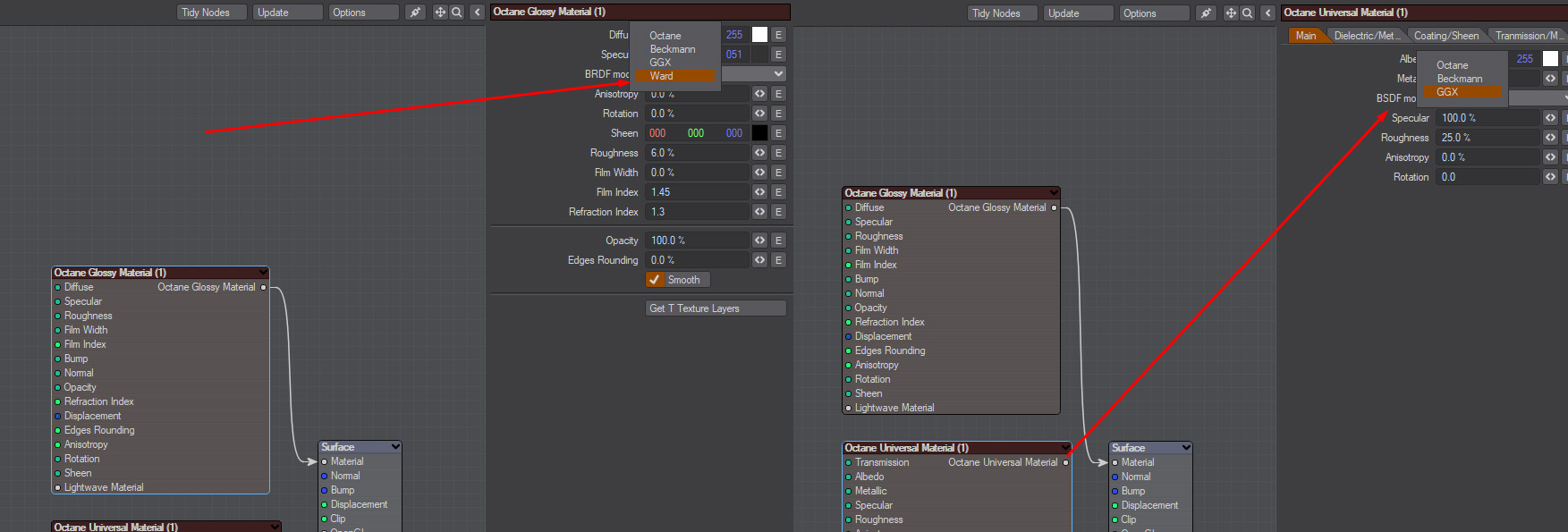This screenshot has width=1568, height=532.
Task: Select GGX in the BSDF model list
Action: click(1462, 92)
